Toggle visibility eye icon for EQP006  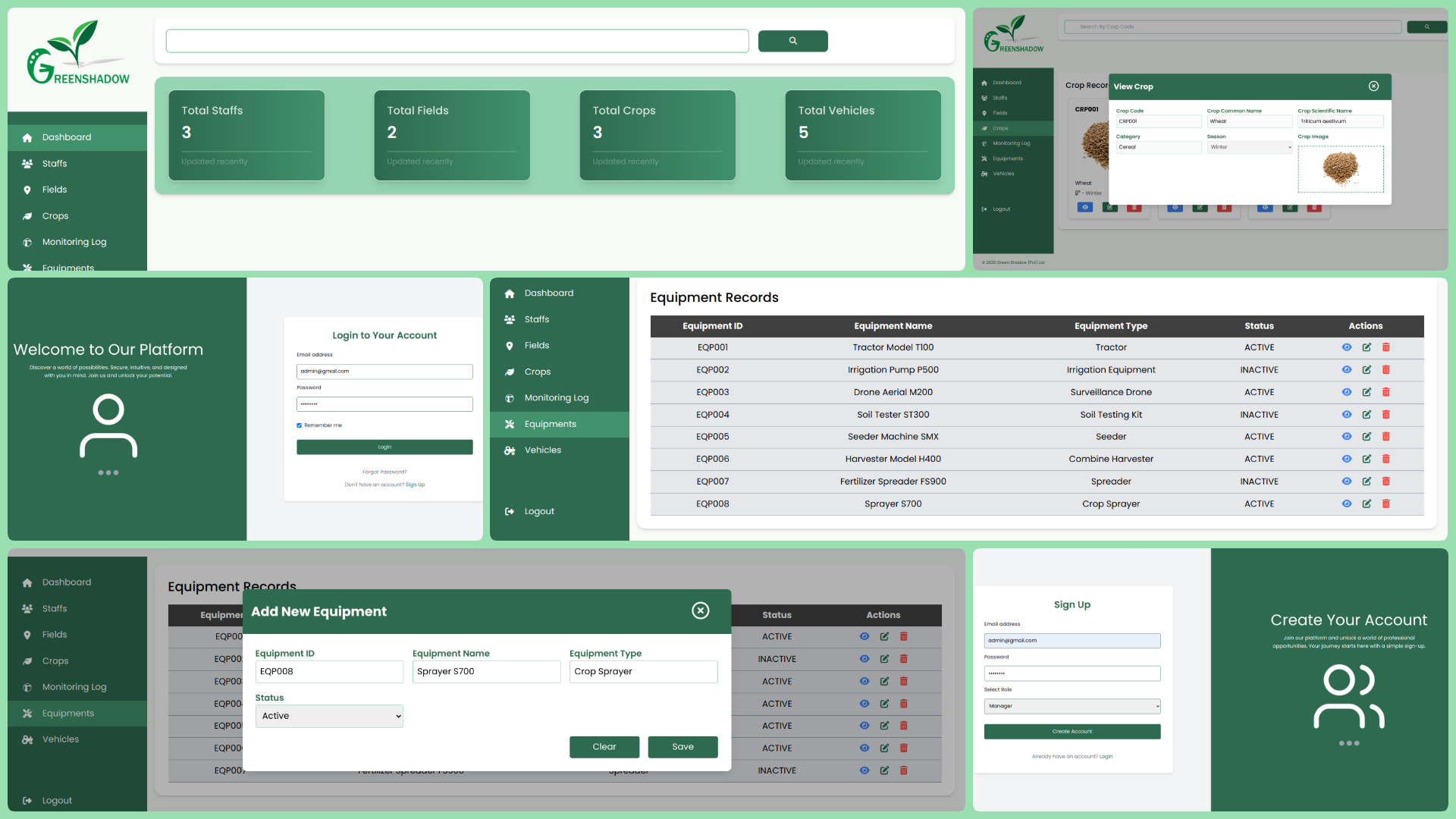pyautogui.click(x=1347, y=459)
